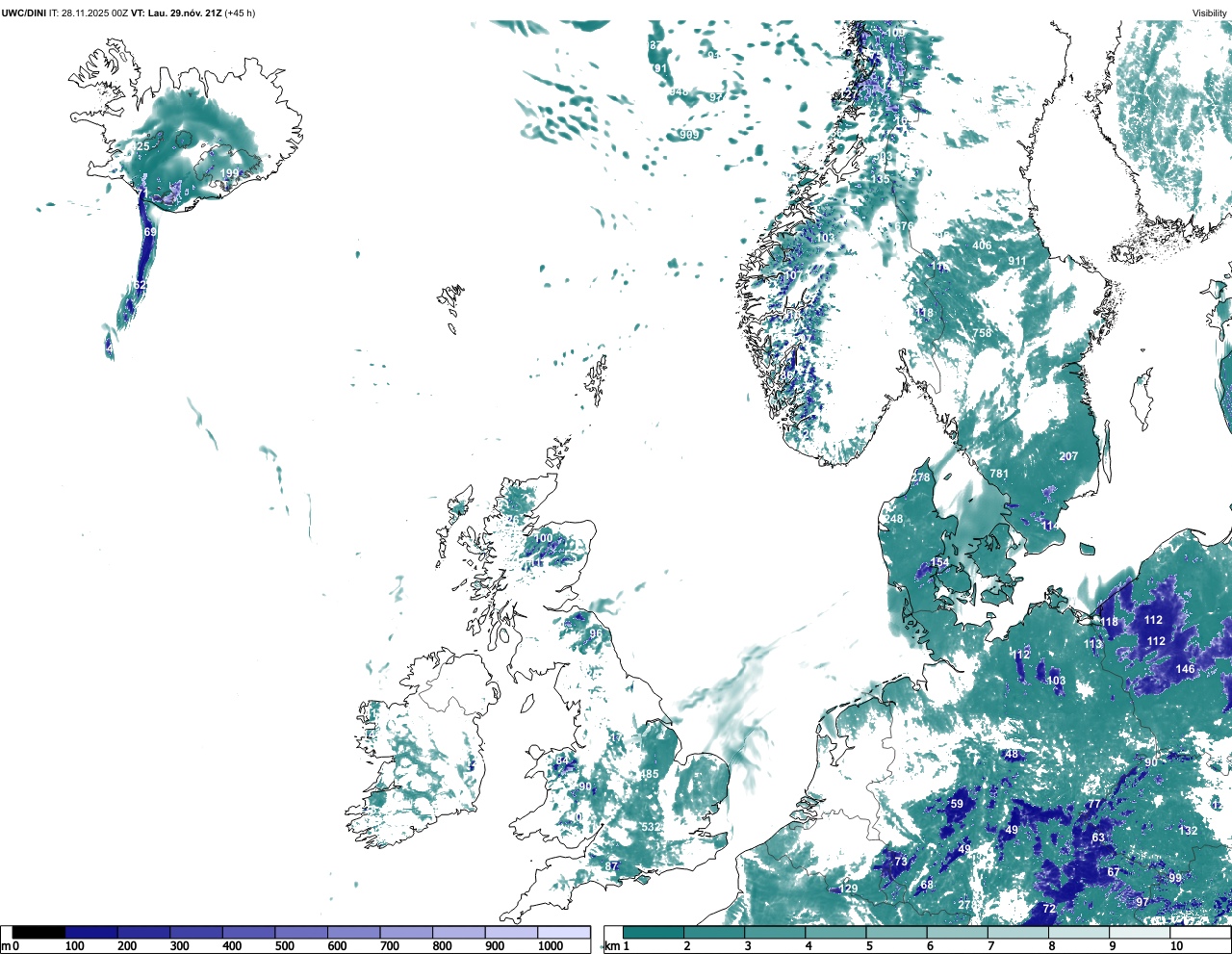Screen dimensions: 1232x954
Task: Click the Visibility title at top right
Action: tap(1210, 13)
